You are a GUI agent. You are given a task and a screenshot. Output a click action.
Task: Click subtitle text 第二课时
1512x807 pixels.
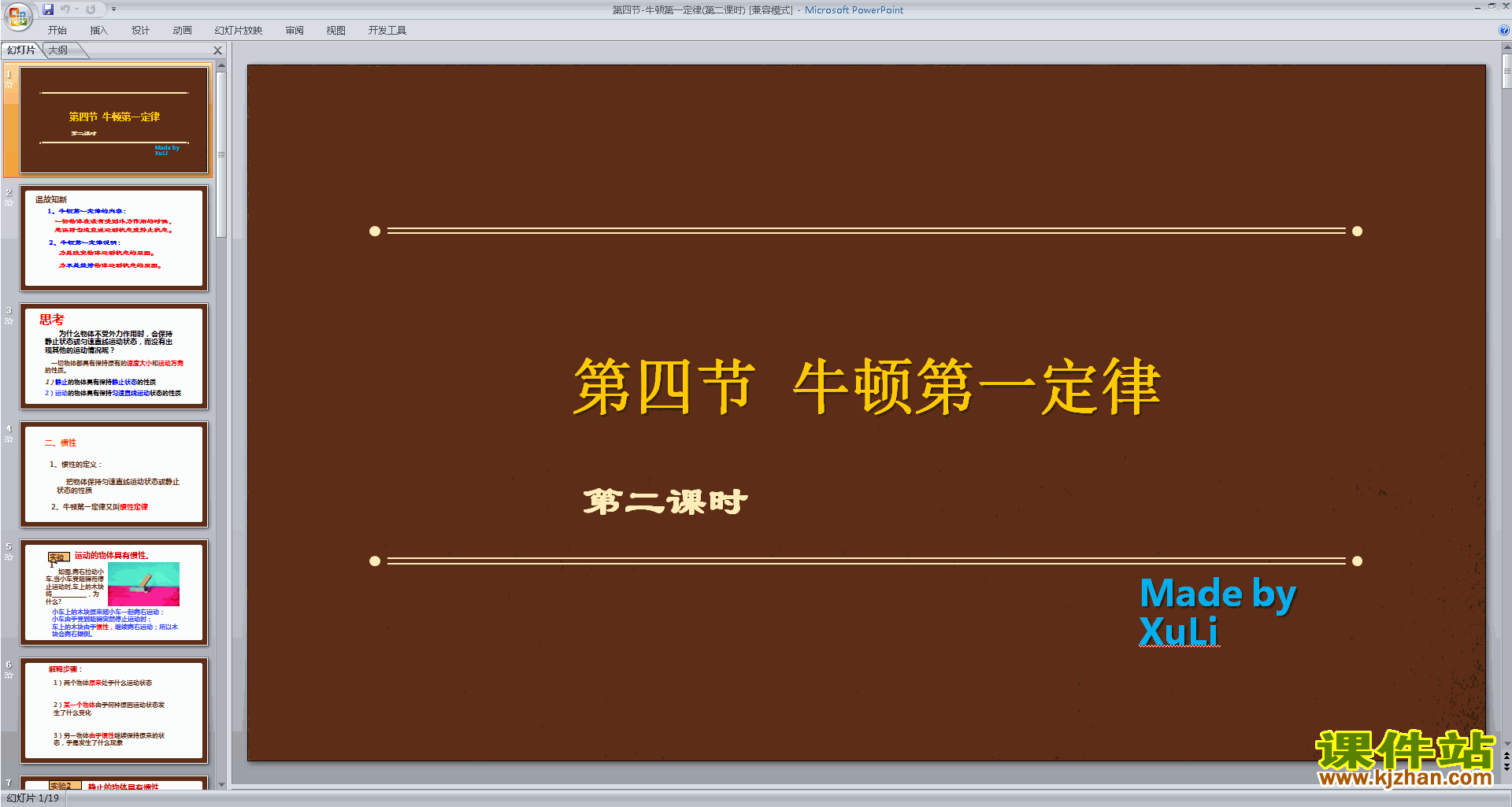(665, 502)
